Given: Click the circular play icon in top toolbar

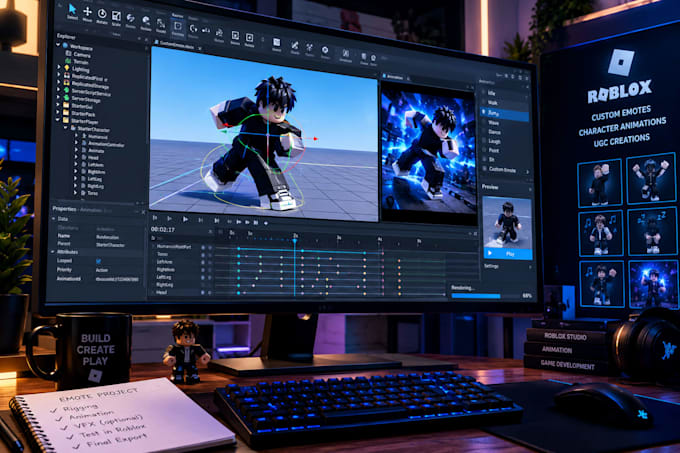Looking at the screenshot, I should coord(325,50).
